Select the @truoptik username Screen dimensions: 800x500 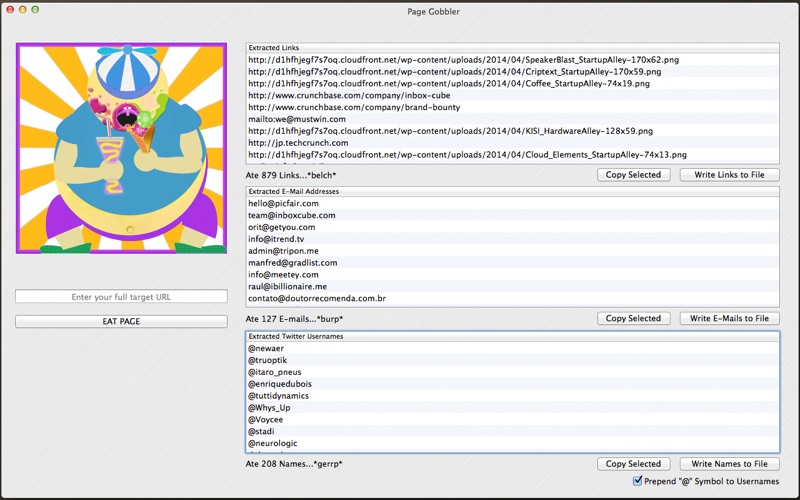(x=512, y=360)
